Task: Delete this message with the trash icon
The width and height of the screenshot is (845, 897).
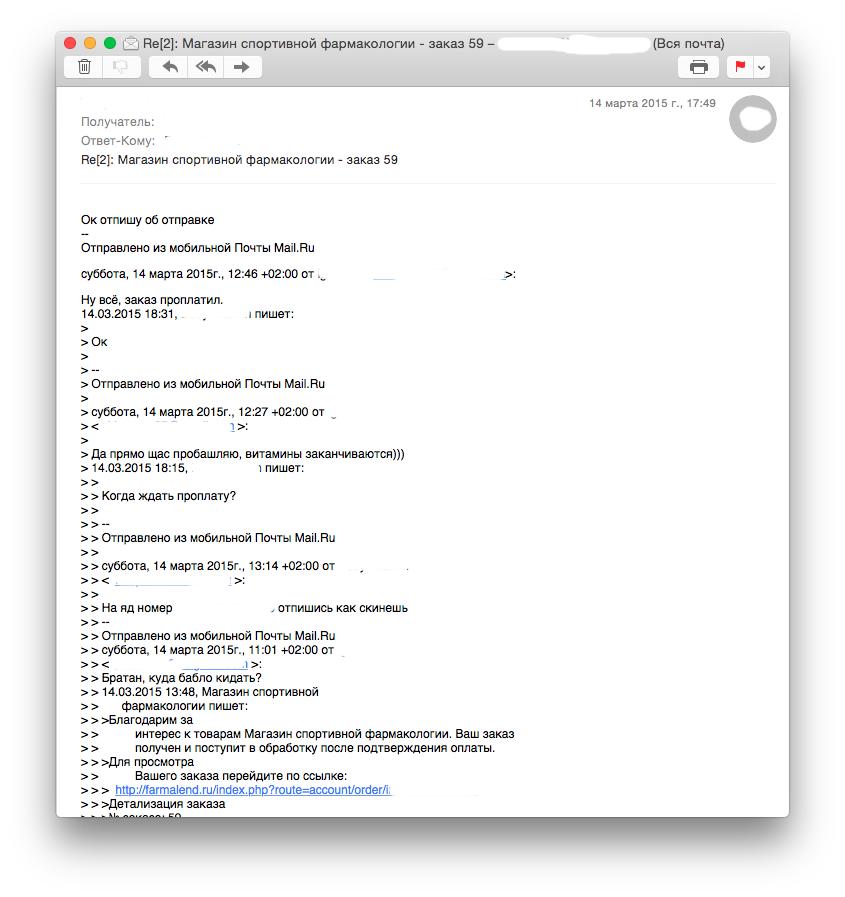Action: tap(84, 67)
